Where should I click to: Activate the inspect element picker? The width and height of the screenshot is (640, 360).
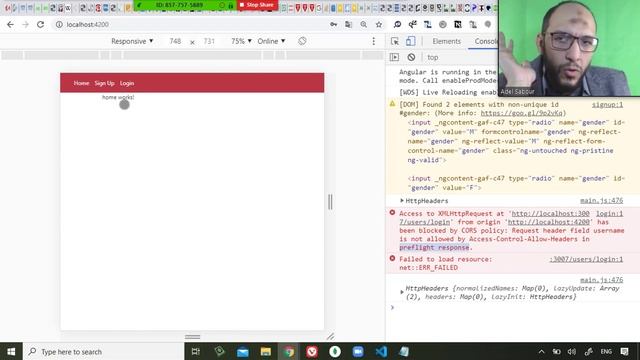click(395, 41)
